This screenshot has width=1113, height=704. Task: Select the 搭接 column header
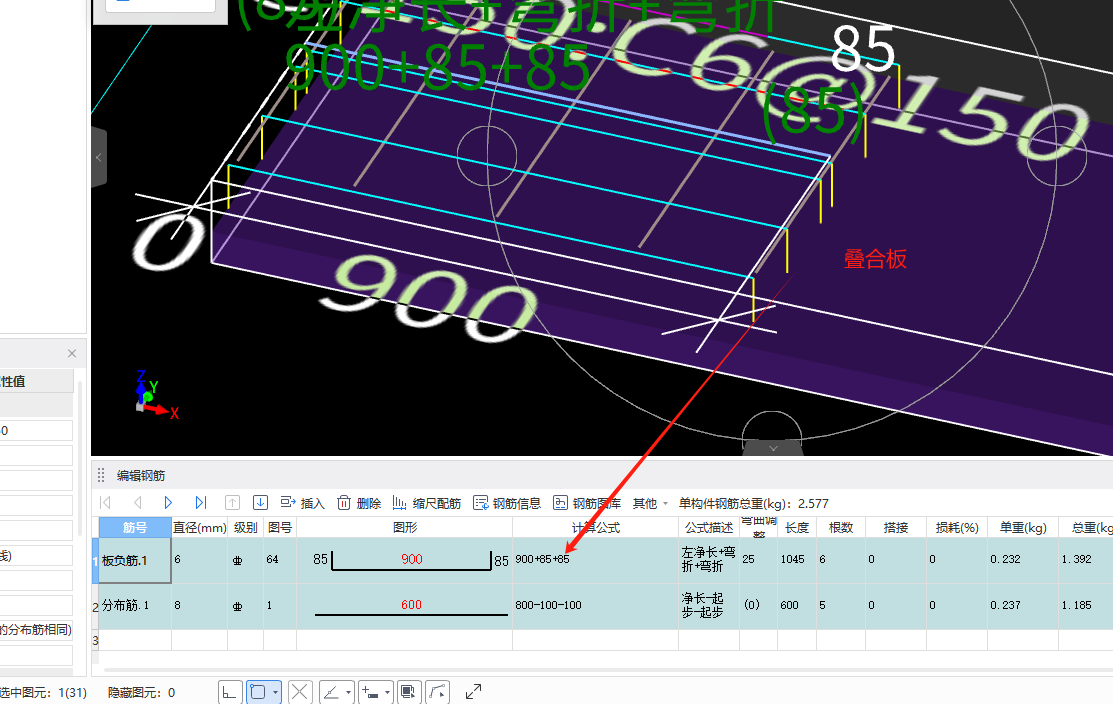tap(896, 527)
